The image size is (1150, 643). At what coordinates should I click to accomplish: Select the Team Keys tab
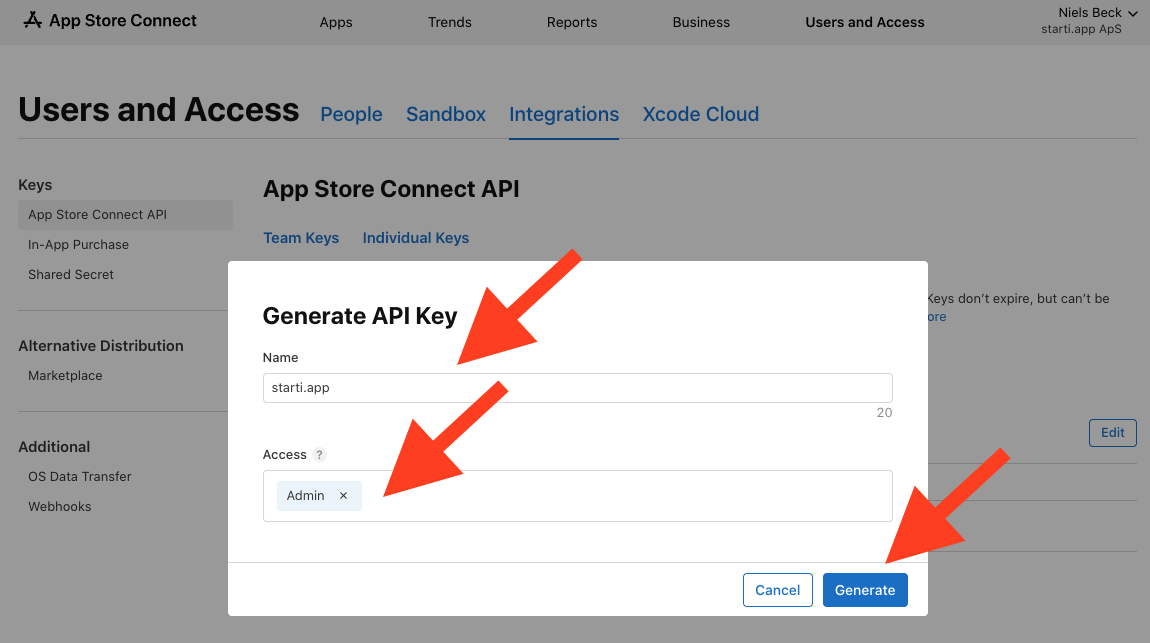click(301, 238)
